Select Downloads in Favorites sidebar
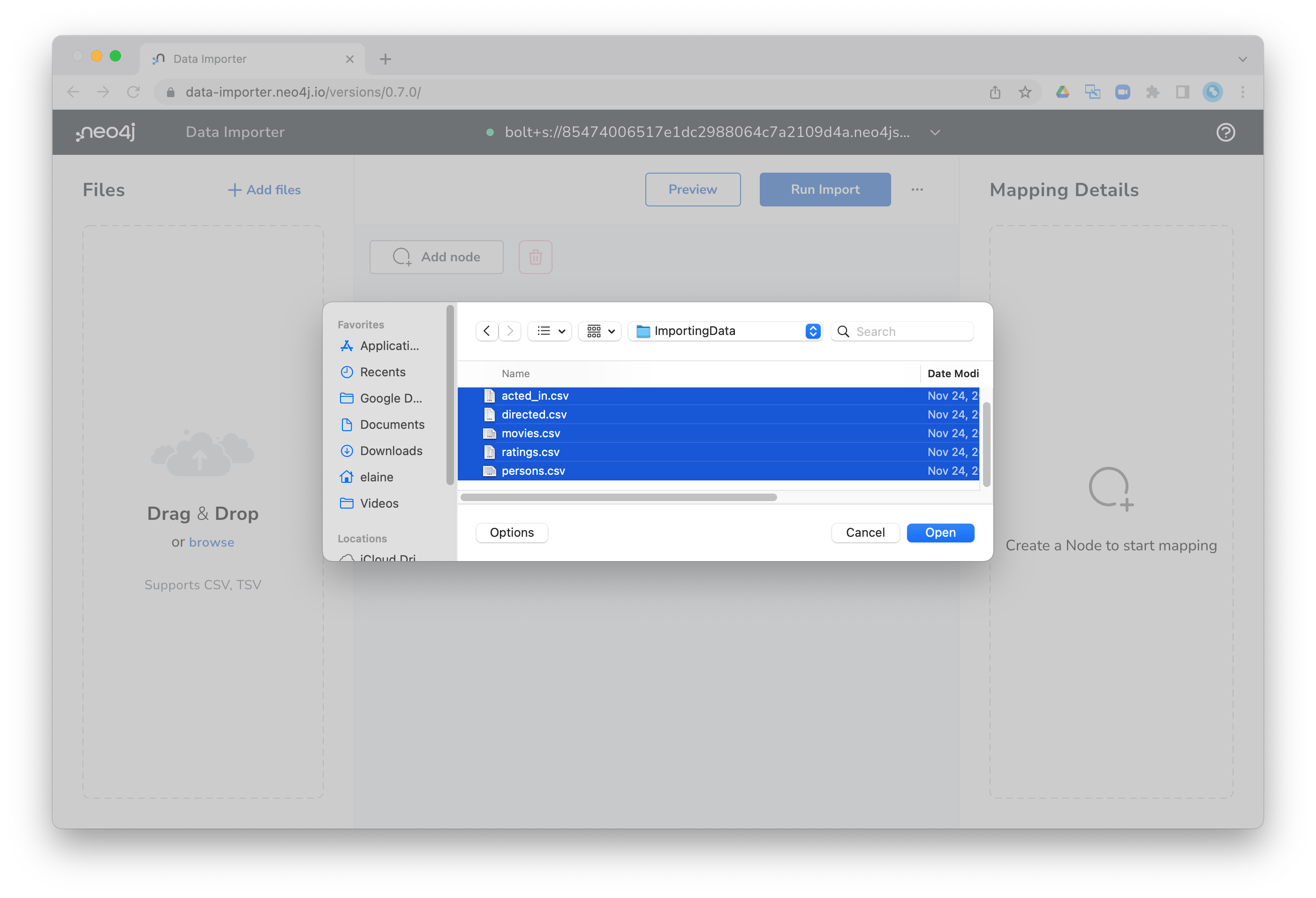Viewport: 1316px width, 898px height. click(x=391, y=451)
